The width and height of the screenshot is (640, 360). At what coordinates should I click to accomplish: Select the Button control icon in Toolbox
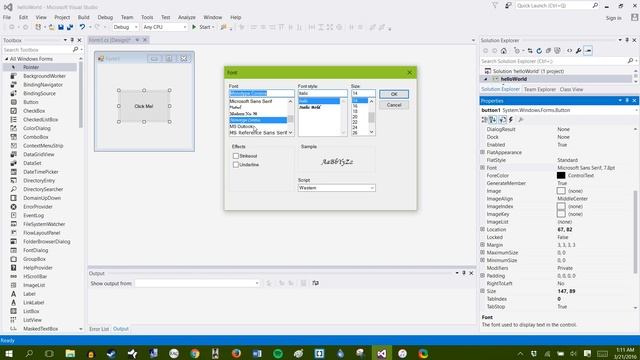13,102
